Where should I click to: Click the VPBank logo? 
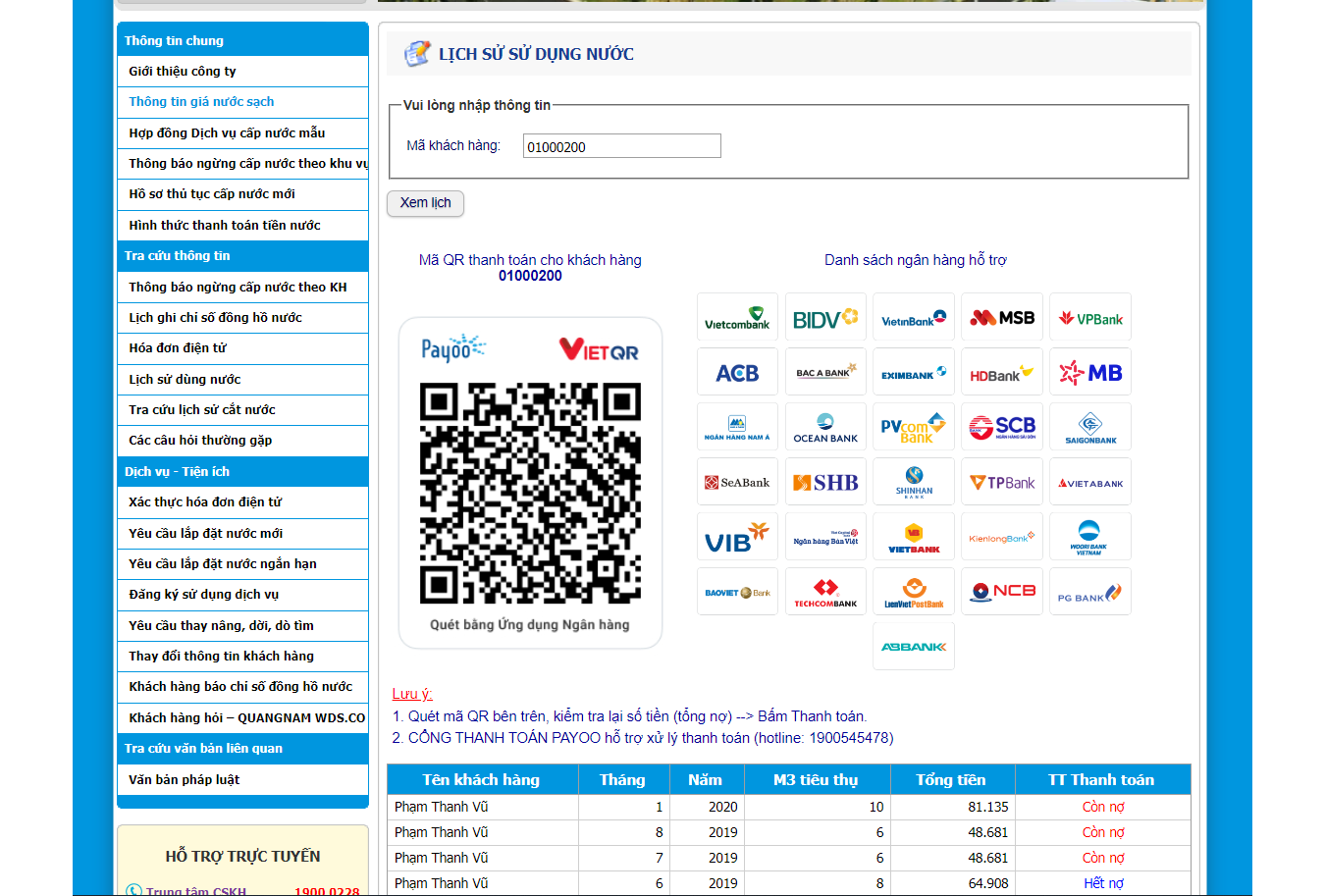click(x=1090, y=318)
